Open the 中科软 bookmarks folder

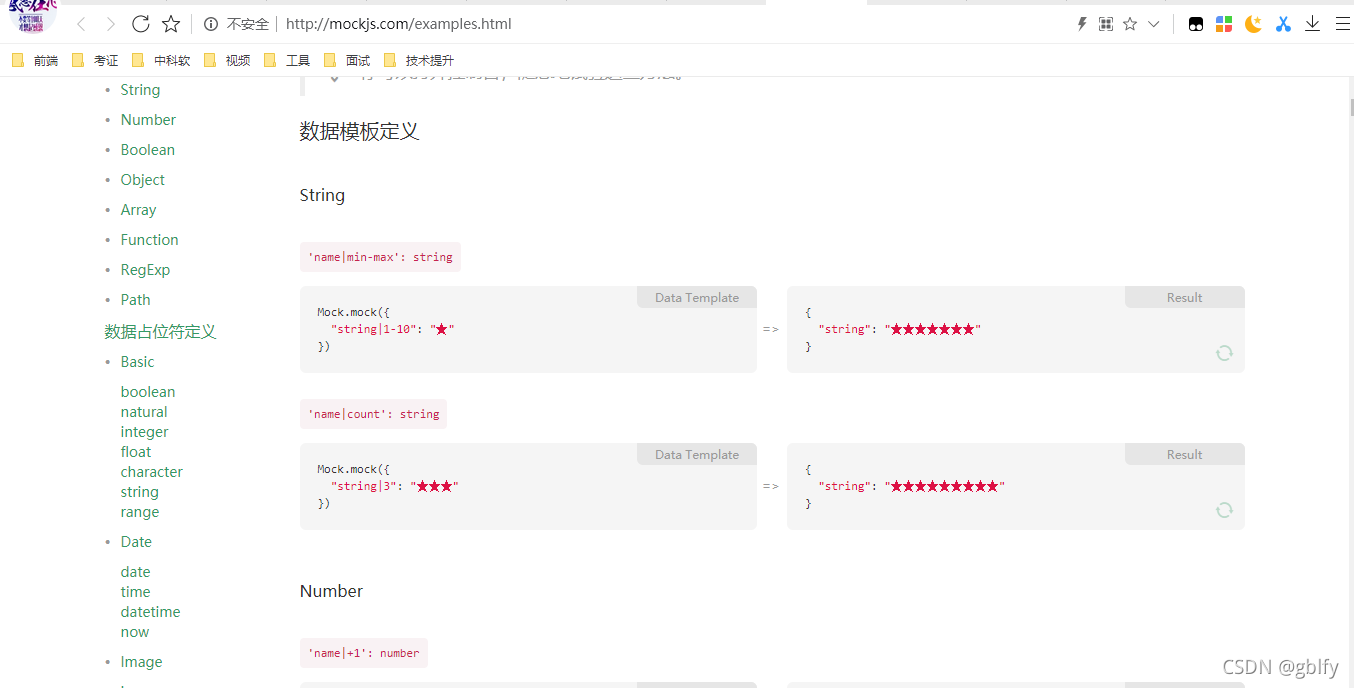pyautogui.click(x=161, y=60)
